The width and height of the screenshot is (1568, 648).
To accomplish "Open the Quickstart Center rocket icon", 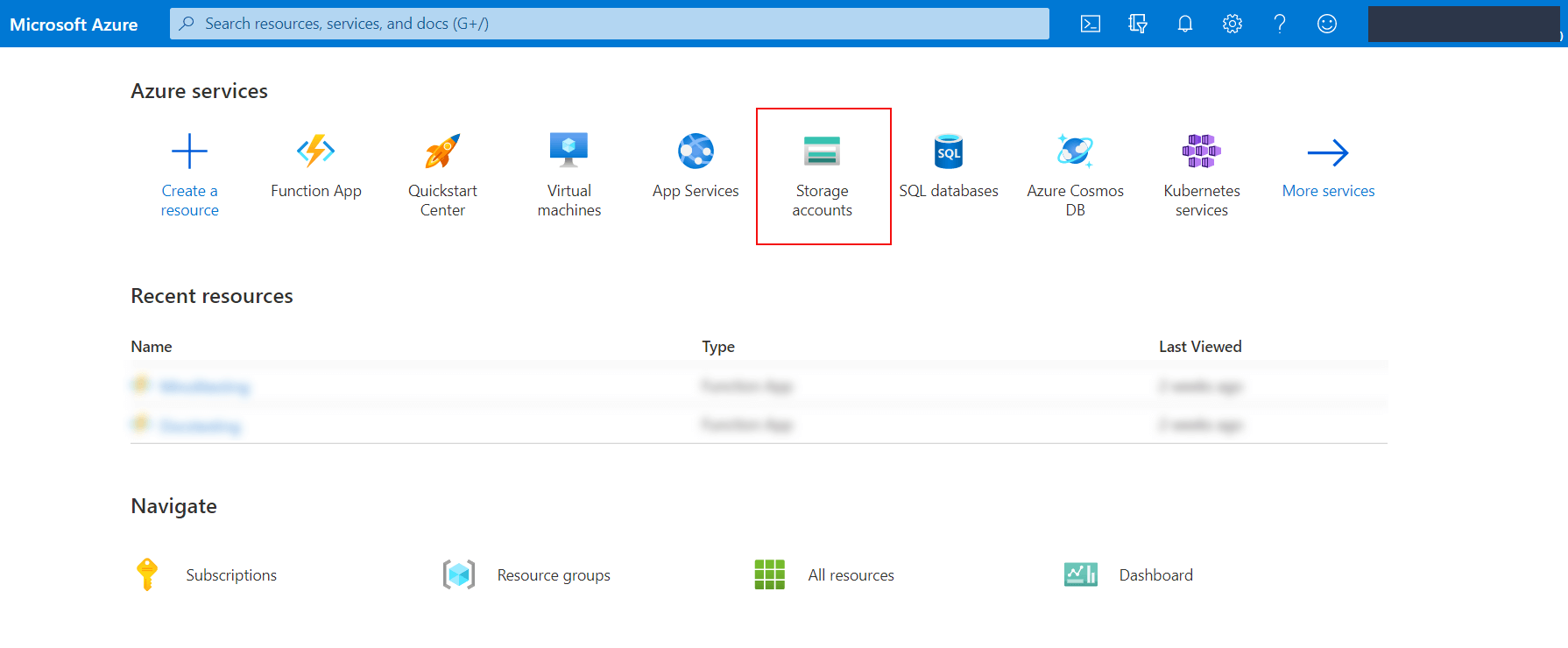I will coord(442,151).
